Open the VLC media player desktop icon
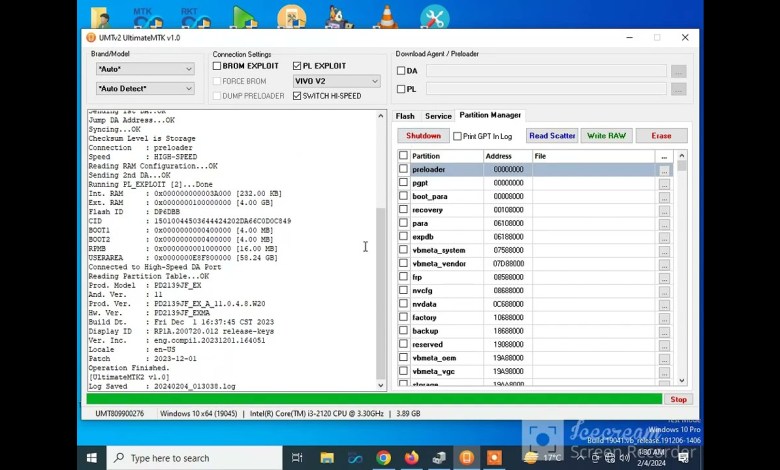This screenshot has height=470, width=780. [386, 16]
